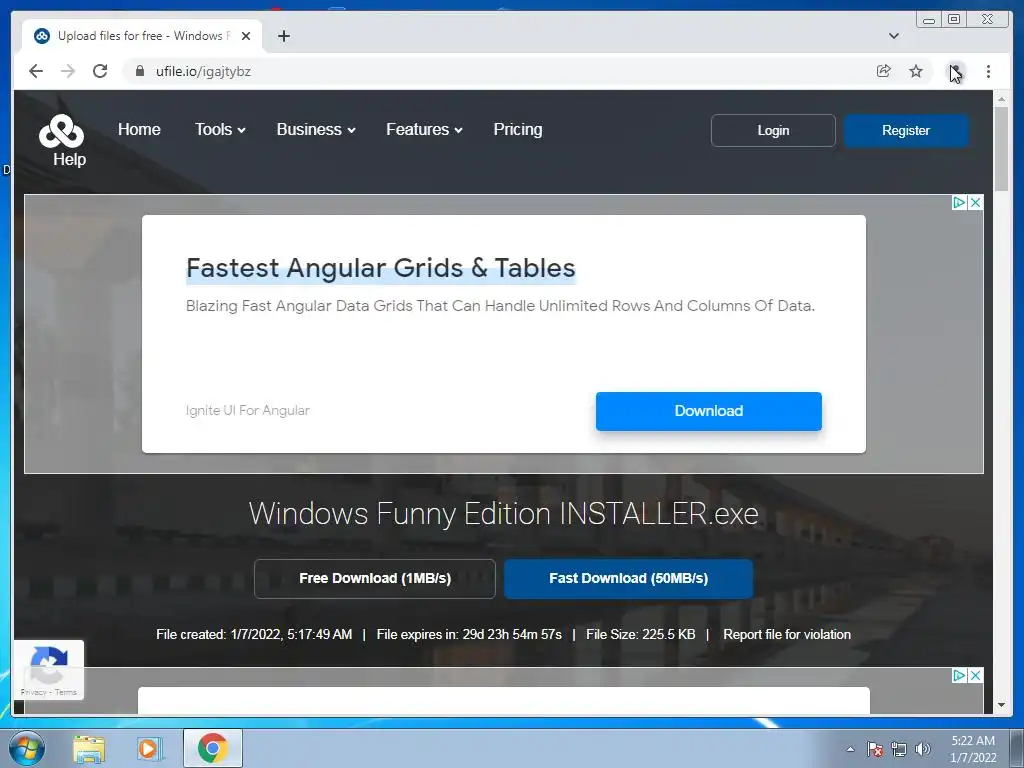Open reCAPTCHA Privacy link
Screen dimensions: 1024x768
click(33, 692)
